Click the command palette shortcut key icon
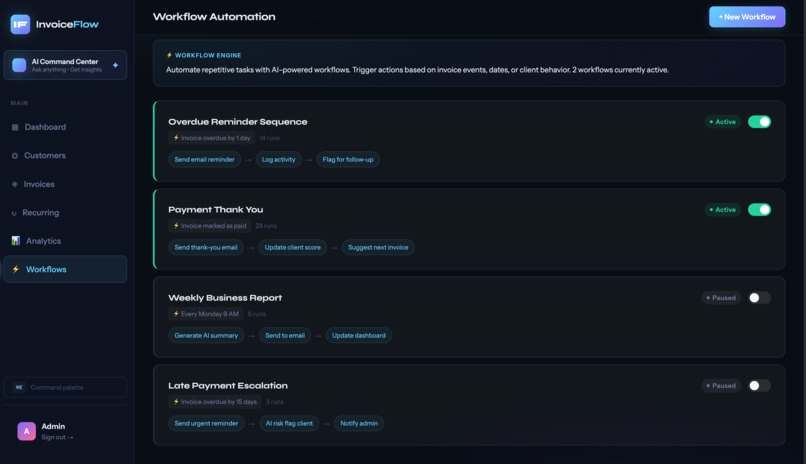806x464 pixels. pyautogui.click(x=19, y=387)
